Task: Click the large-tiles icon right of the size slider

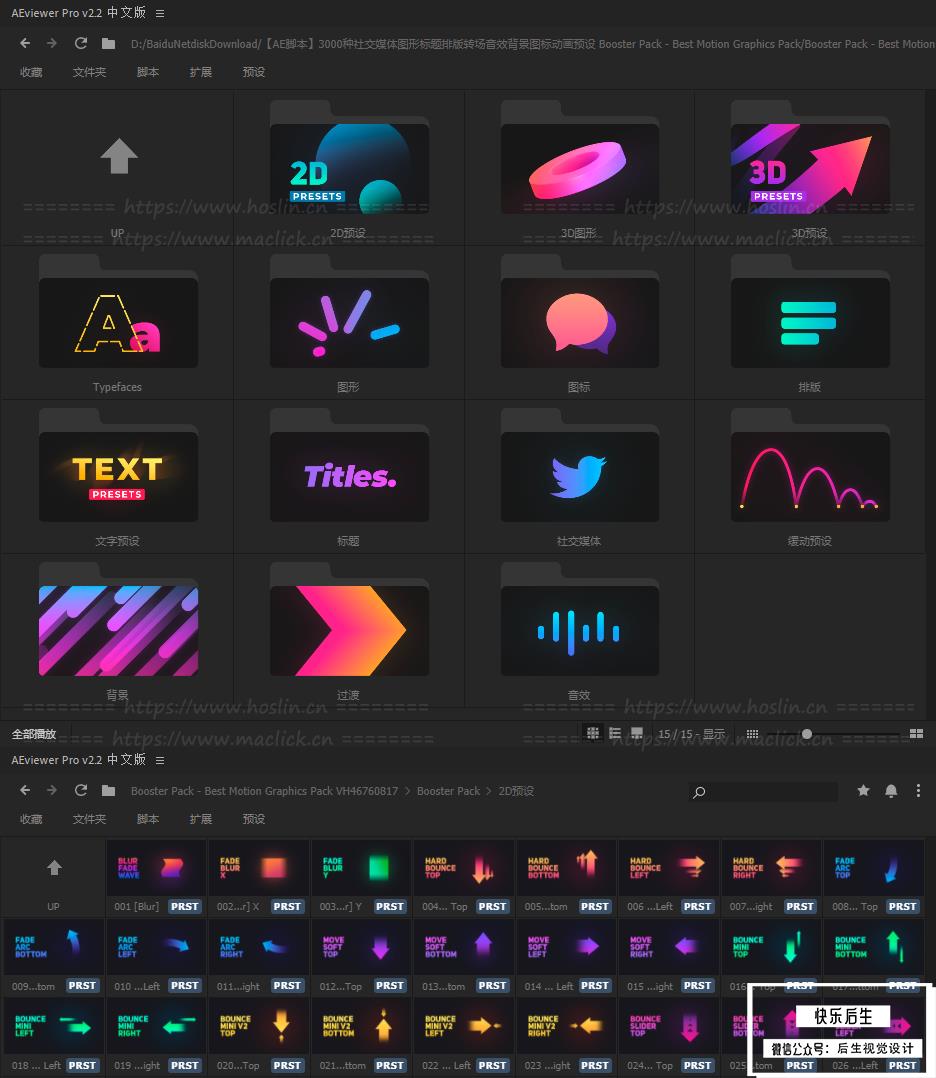Action: [916, 734]
